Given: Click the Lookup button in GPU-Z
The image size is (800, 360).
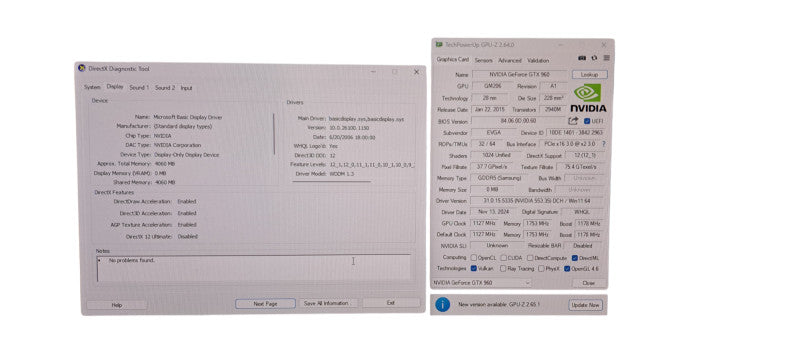Looking at the screenshot, I should click(x=589, y=74).
